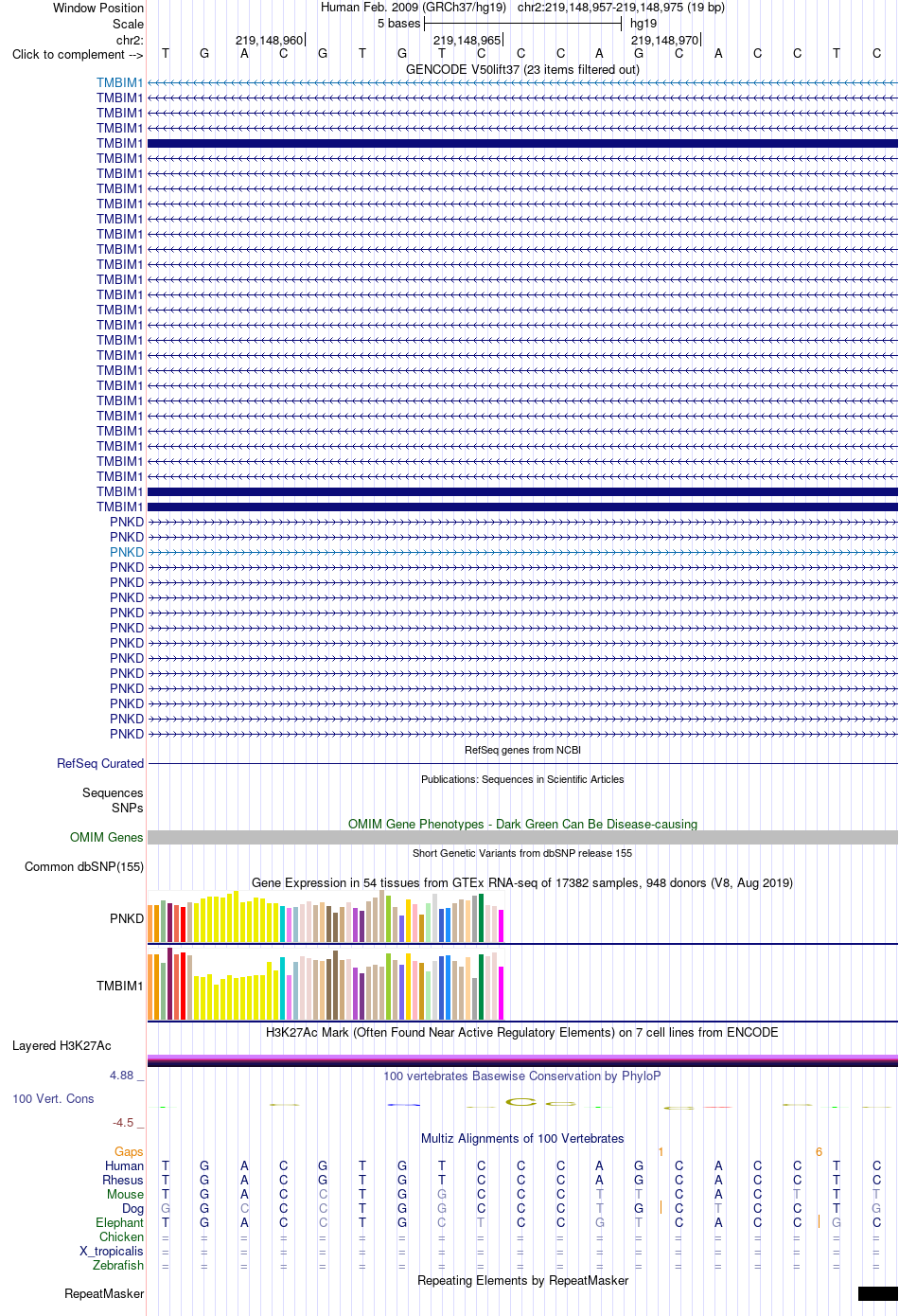The height and width of the screenshot is (1316, 899).
Task: Select the Zebrafish alignment row label
Action: click(x=118, y=1265)
